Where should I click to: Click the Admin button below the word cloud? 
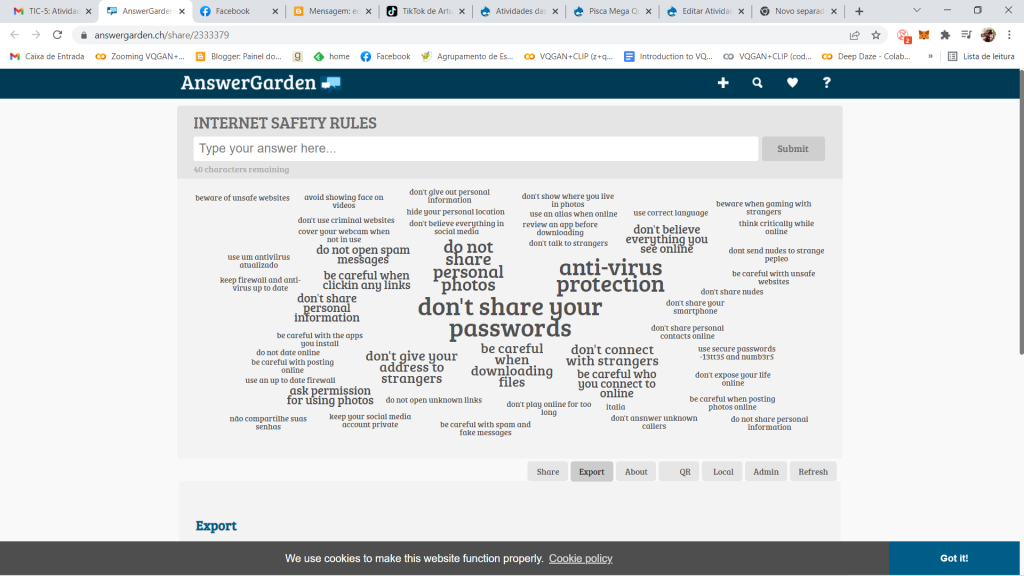point(765,472)
